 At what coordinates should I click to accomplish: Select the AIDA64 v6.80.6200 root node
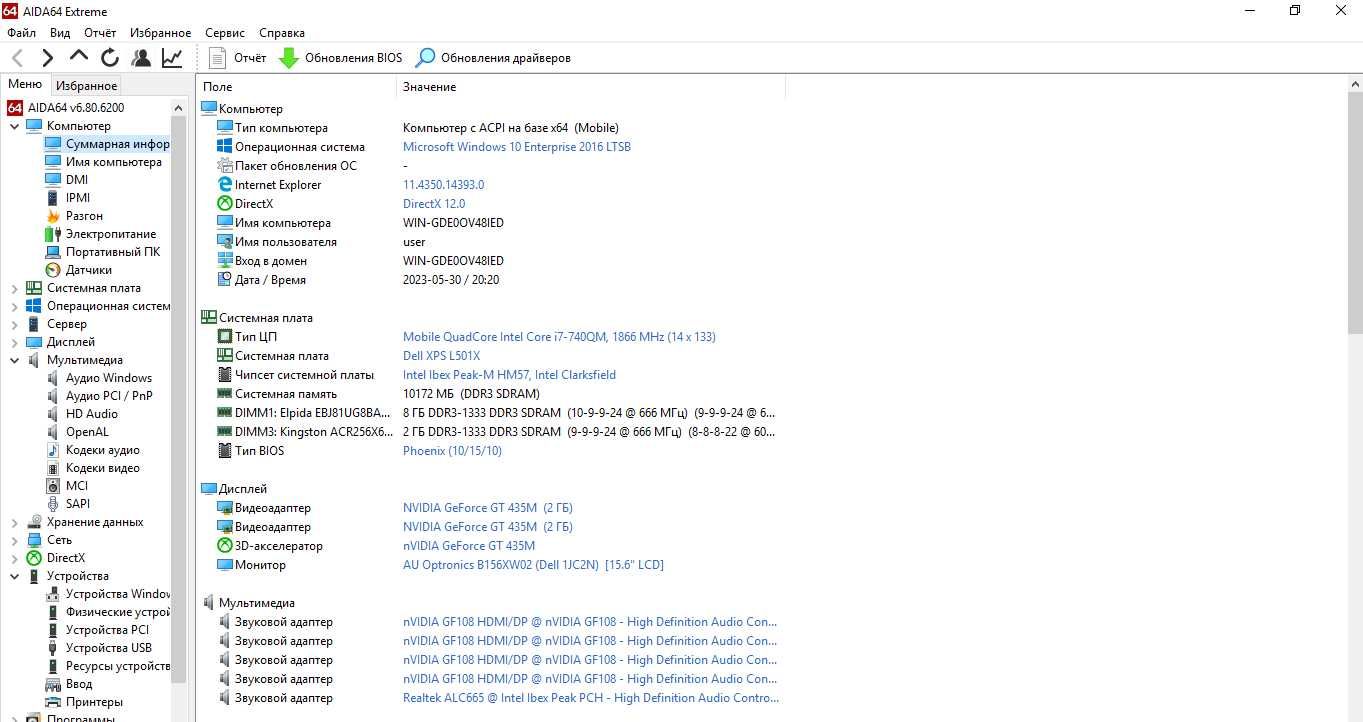tap(66, 107)
